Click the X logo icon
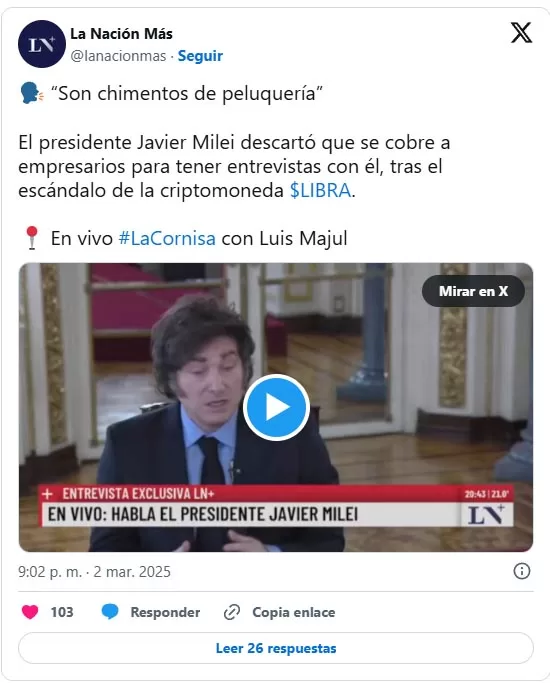This screenshot has width=550, height=683. [x=521, y=33]
